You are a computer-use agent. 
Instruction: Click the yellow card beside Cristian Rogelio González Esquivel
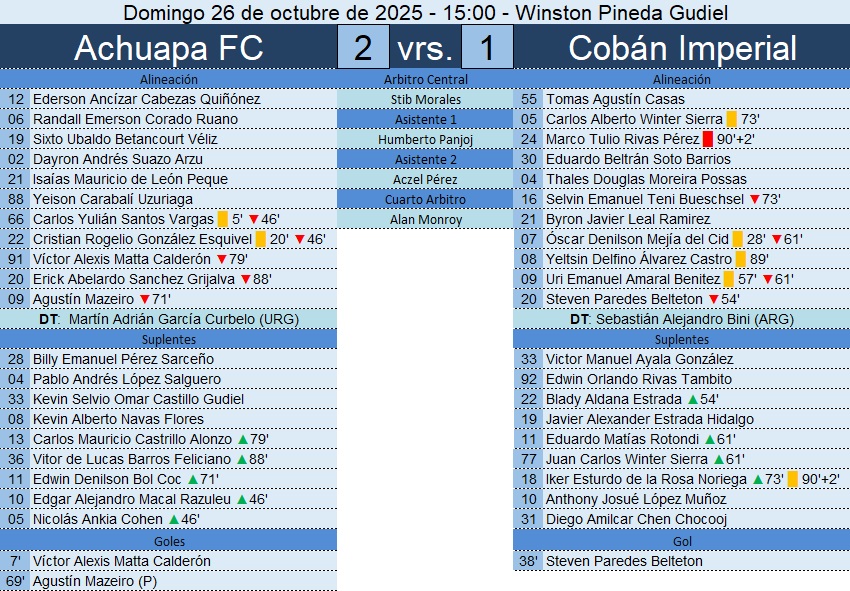tap(260, 239)
